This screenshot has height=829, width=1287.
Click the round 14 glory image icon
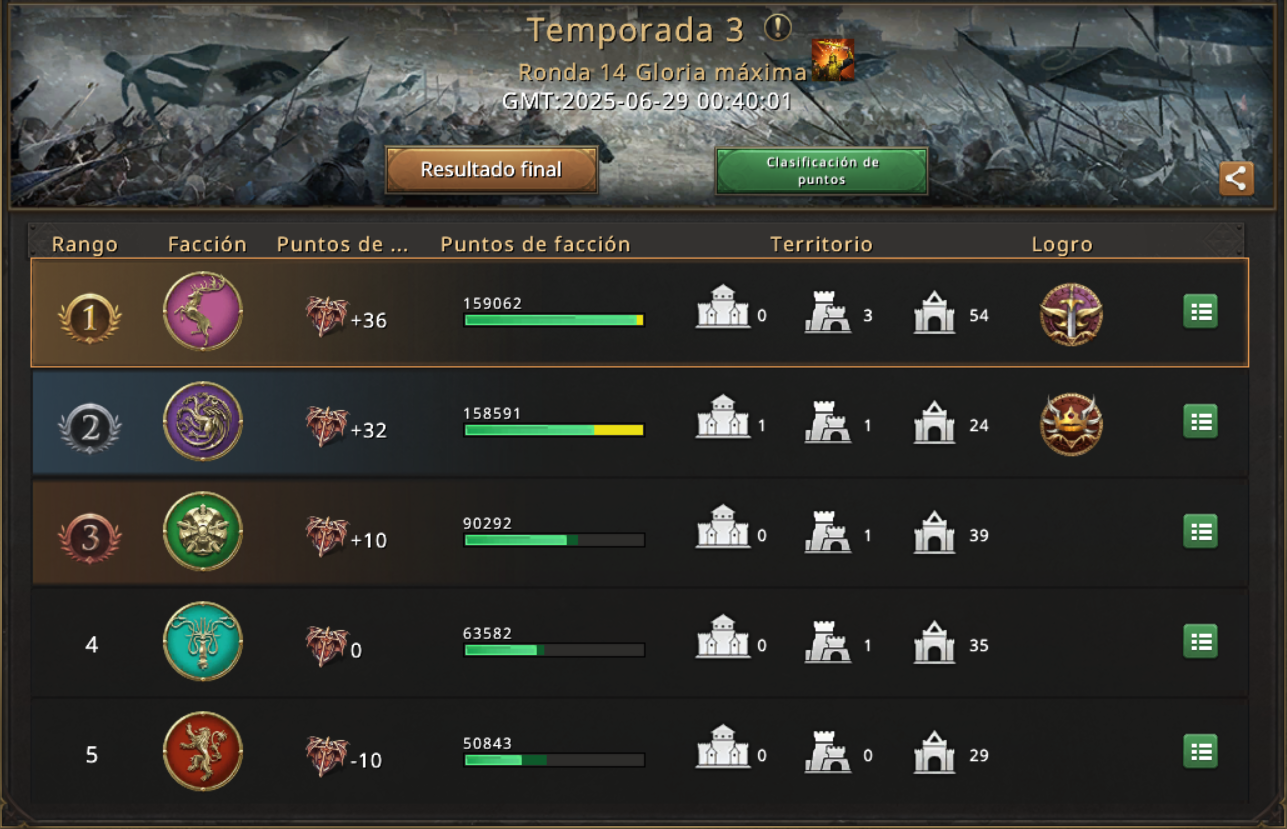[x=832, y=60]
